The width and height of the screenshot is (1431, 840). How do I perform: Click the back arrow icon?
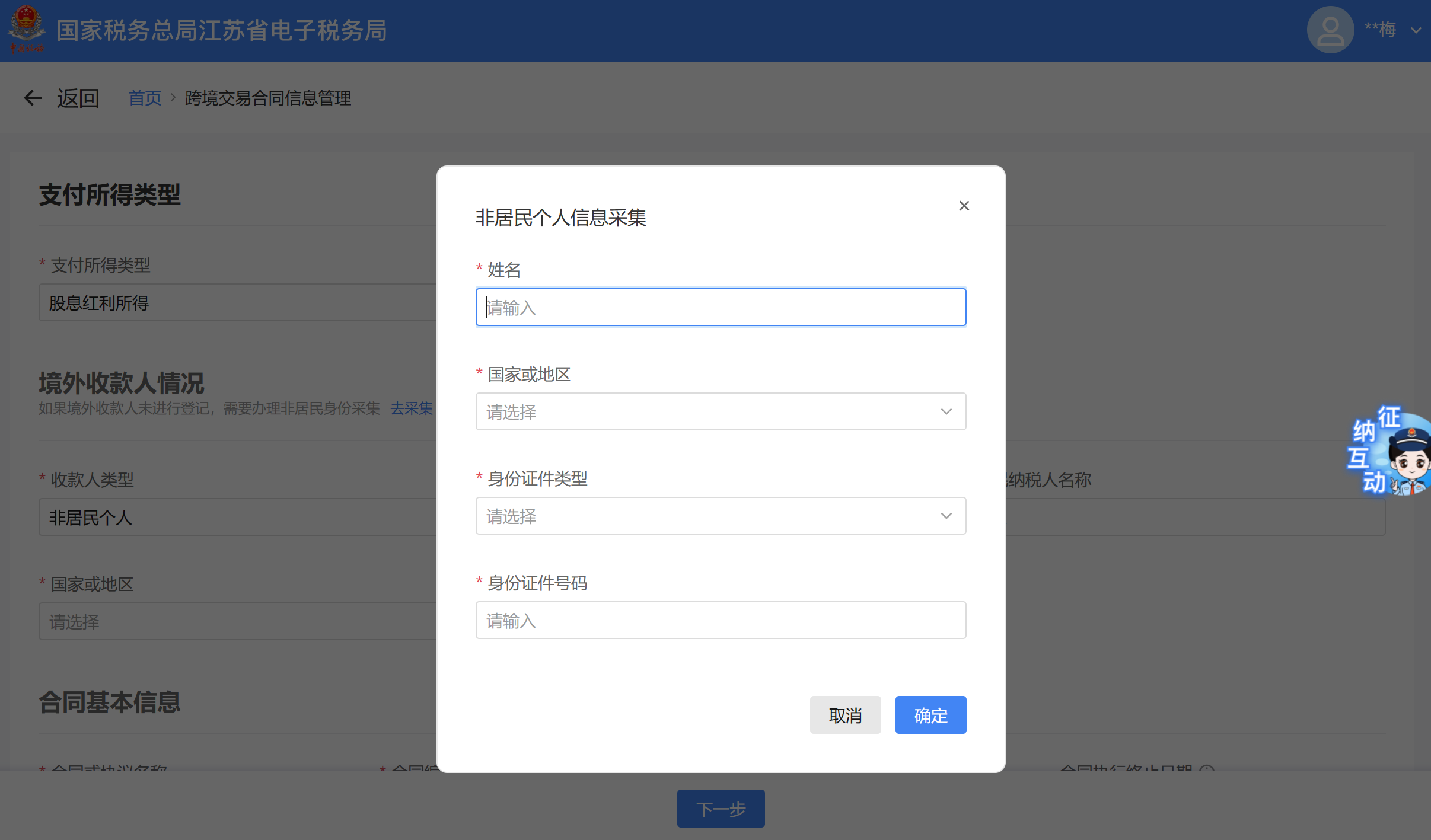coord(33,98)
